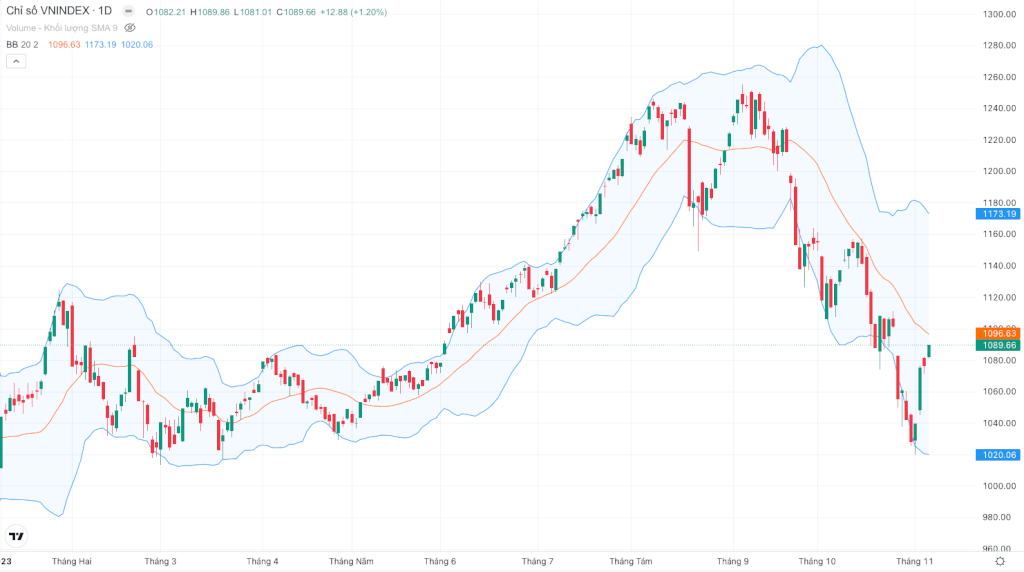The image size is (1024, 572).
Task: Click the blue 1020.06 lower band label
Action: click(x=998, y=455)
